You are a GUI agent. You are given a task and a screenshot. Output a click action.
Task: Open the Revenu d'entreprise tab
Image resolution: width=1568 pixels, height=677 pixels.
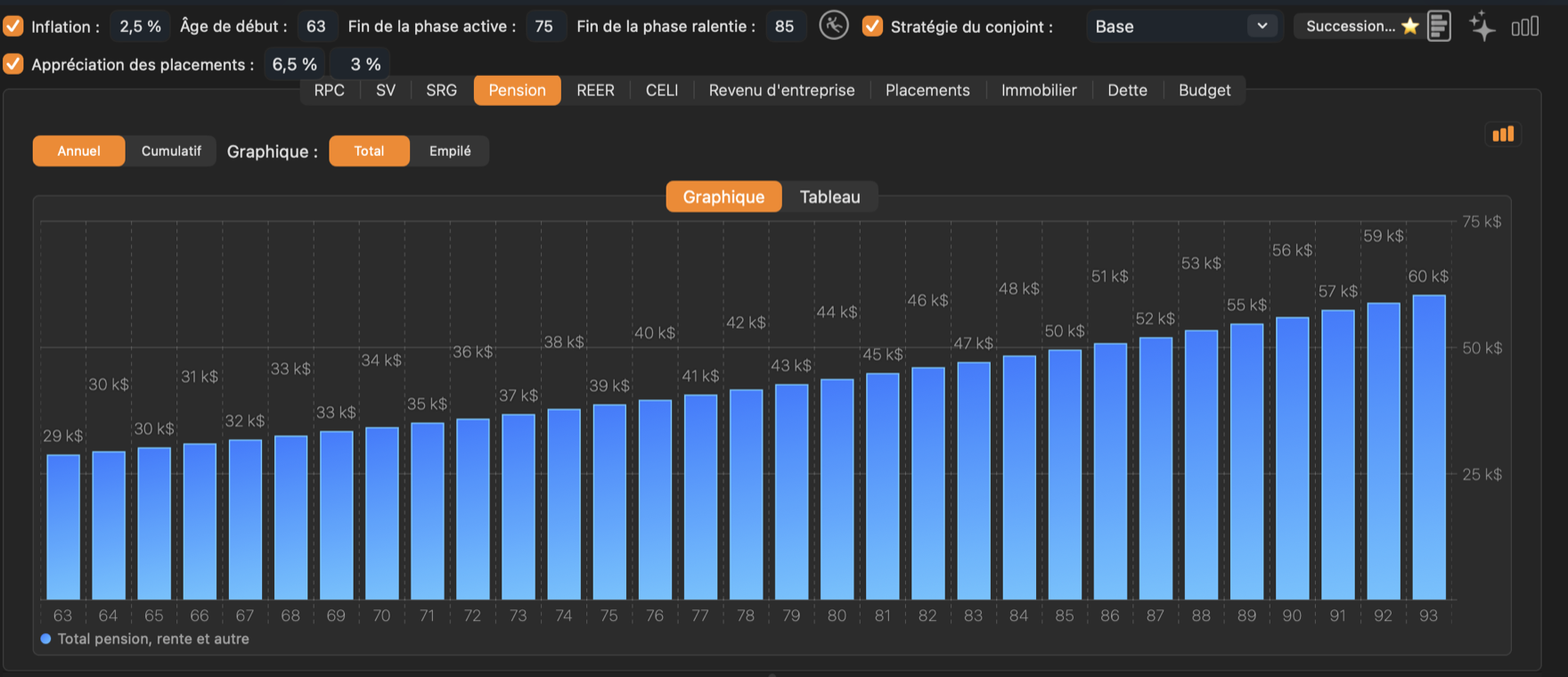(781, 90)
